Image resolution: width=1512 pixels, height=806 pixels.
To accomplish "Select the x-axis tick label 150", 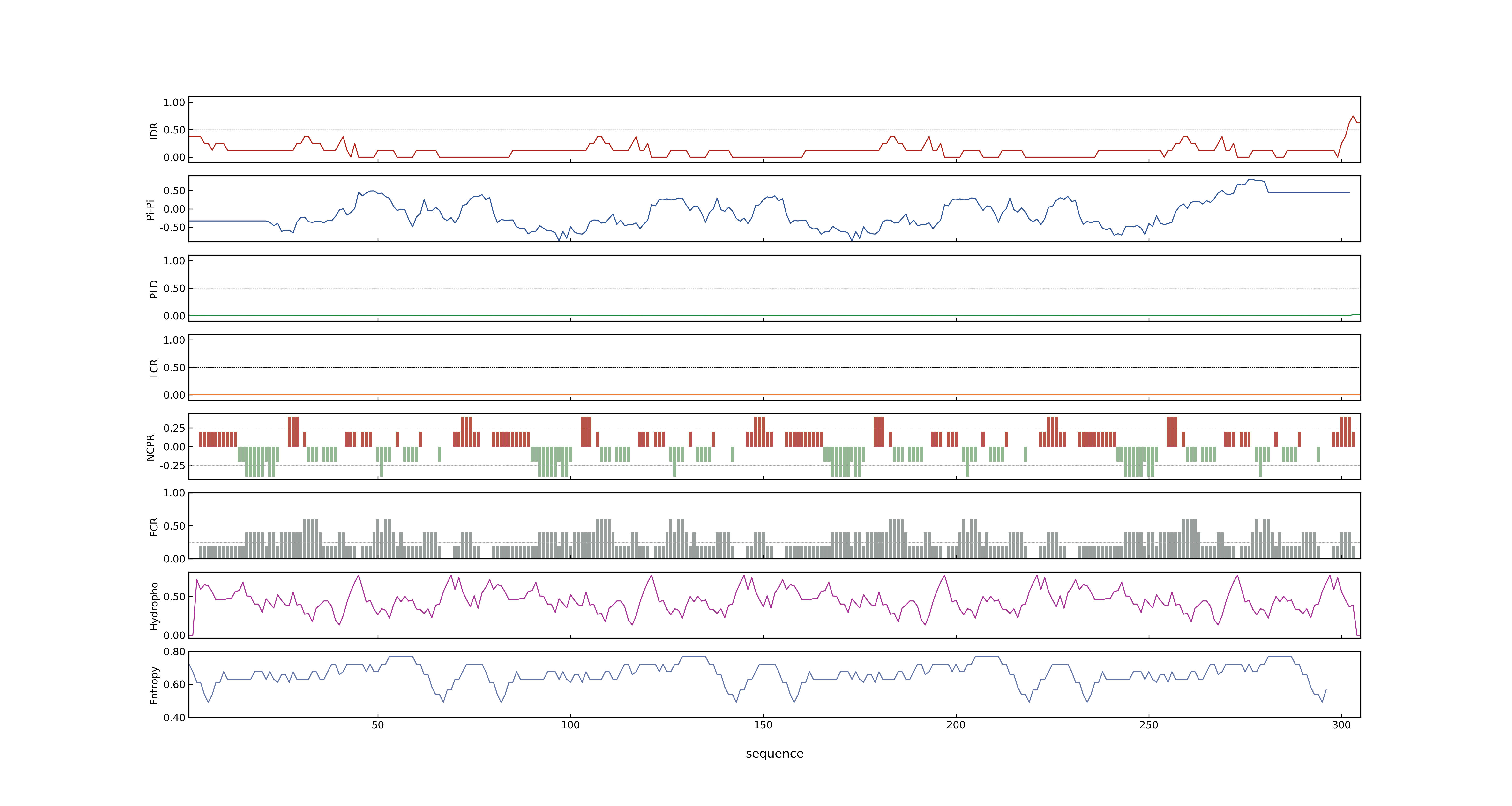I will pos(763,725).
